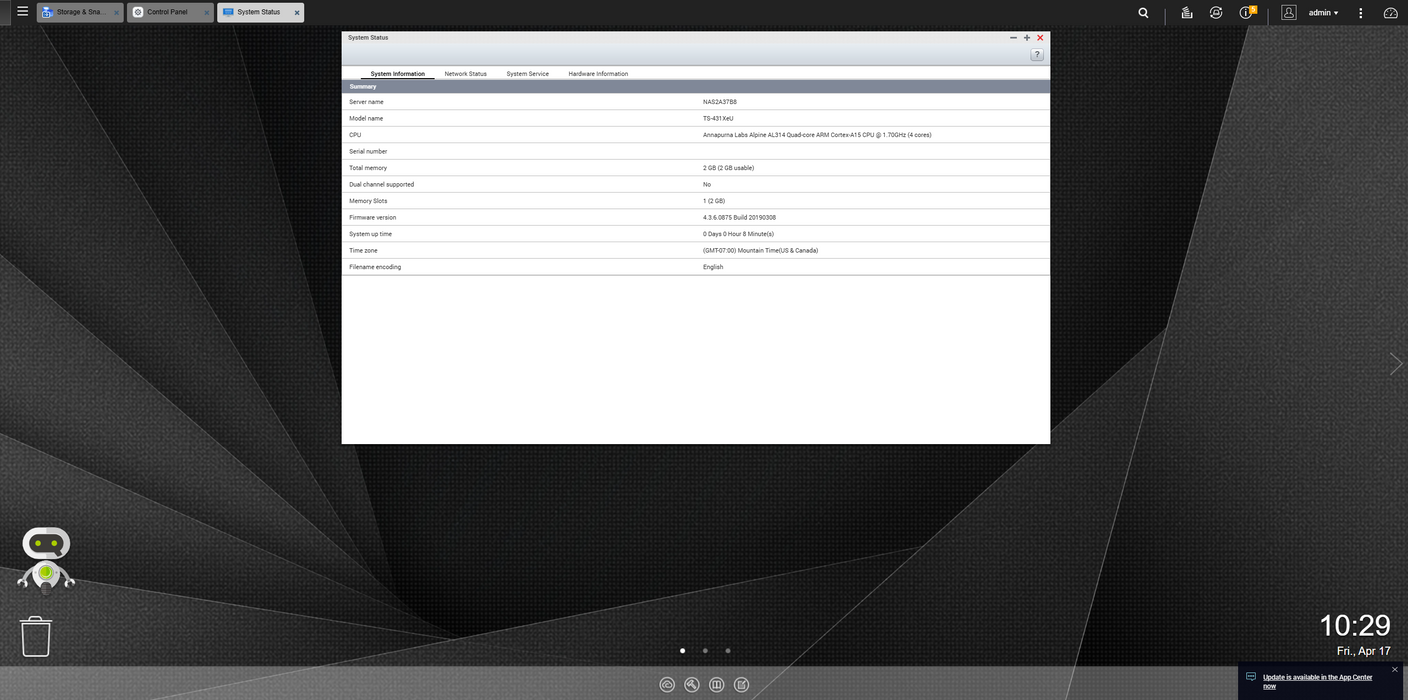Open feedback edit icon in bottom dock
Viewport: 1408px width, 700px height.
(x=741, y=685)
